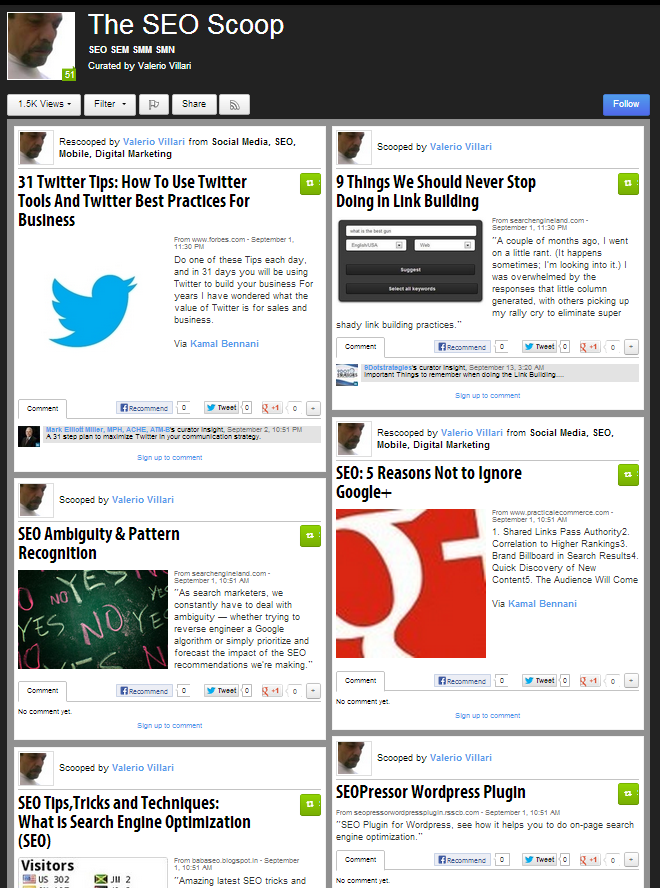Expand more share options on SEO Ambiguity post

coord(313,691)
